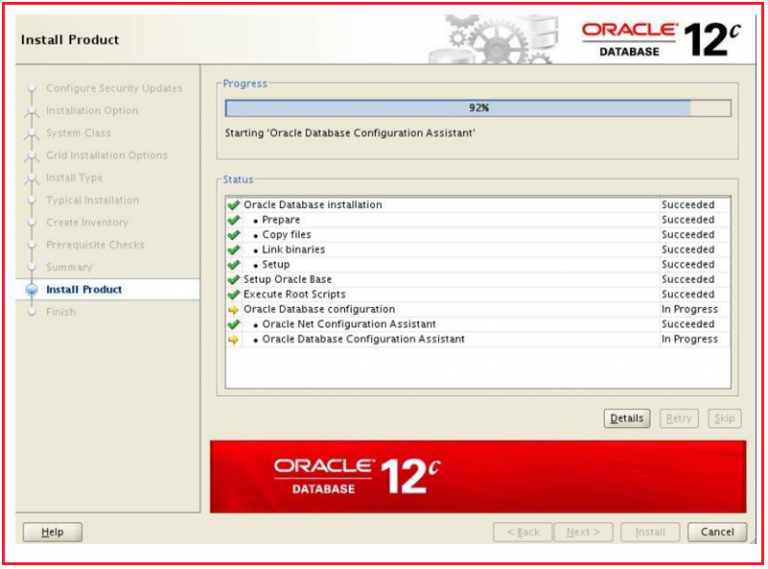
Task: Click checkmark beside Oracle Net Configuration Assistant
Action: (x=234, y=325)
